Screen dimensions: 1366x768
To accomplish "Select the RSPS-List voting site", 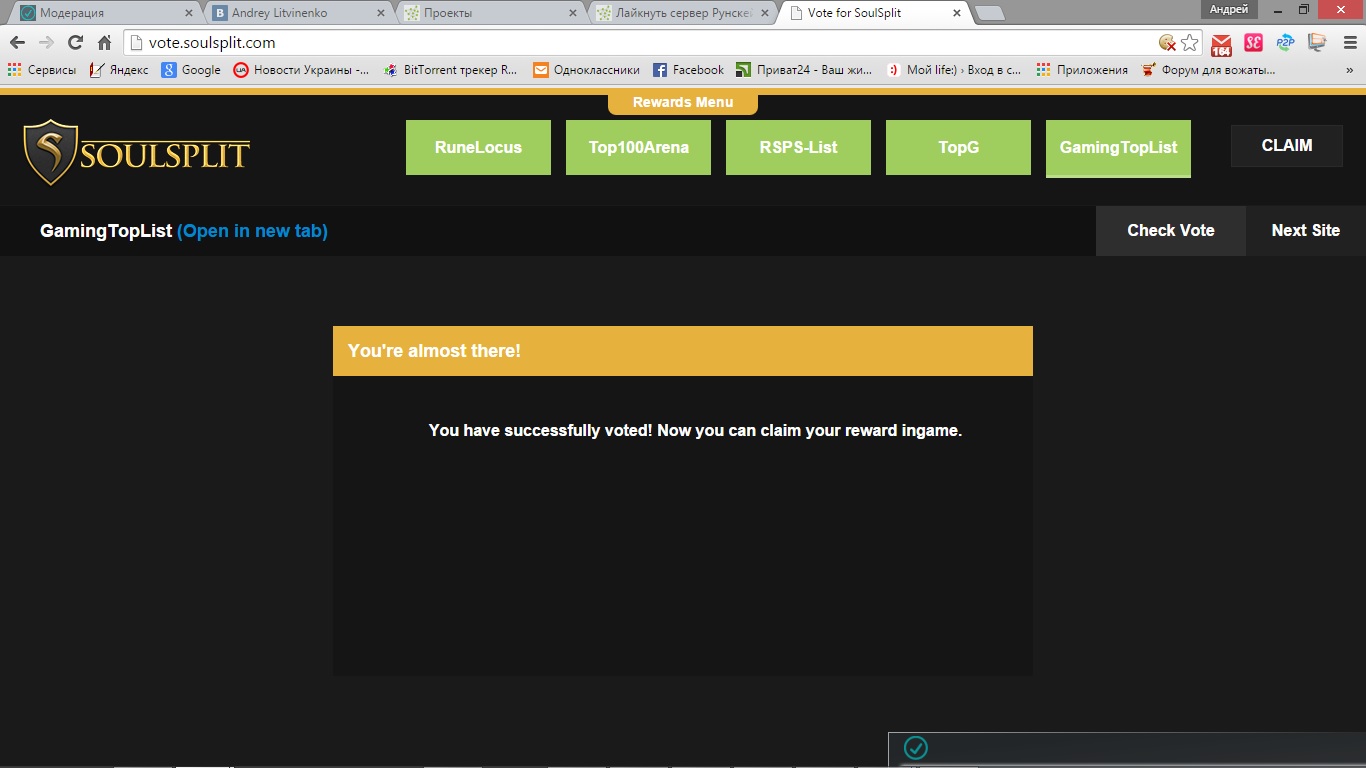I will [798, 147].
